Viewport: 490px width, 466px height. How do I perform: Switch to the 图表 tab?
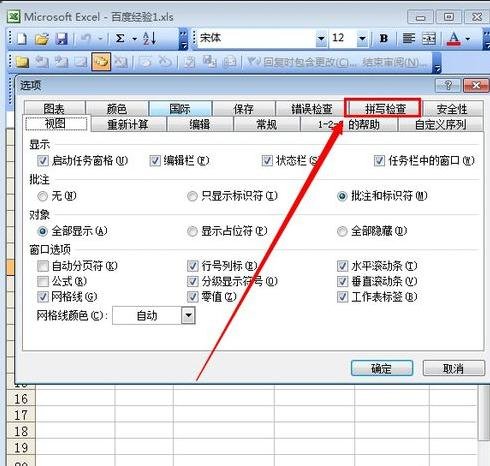tap(54, 109)
